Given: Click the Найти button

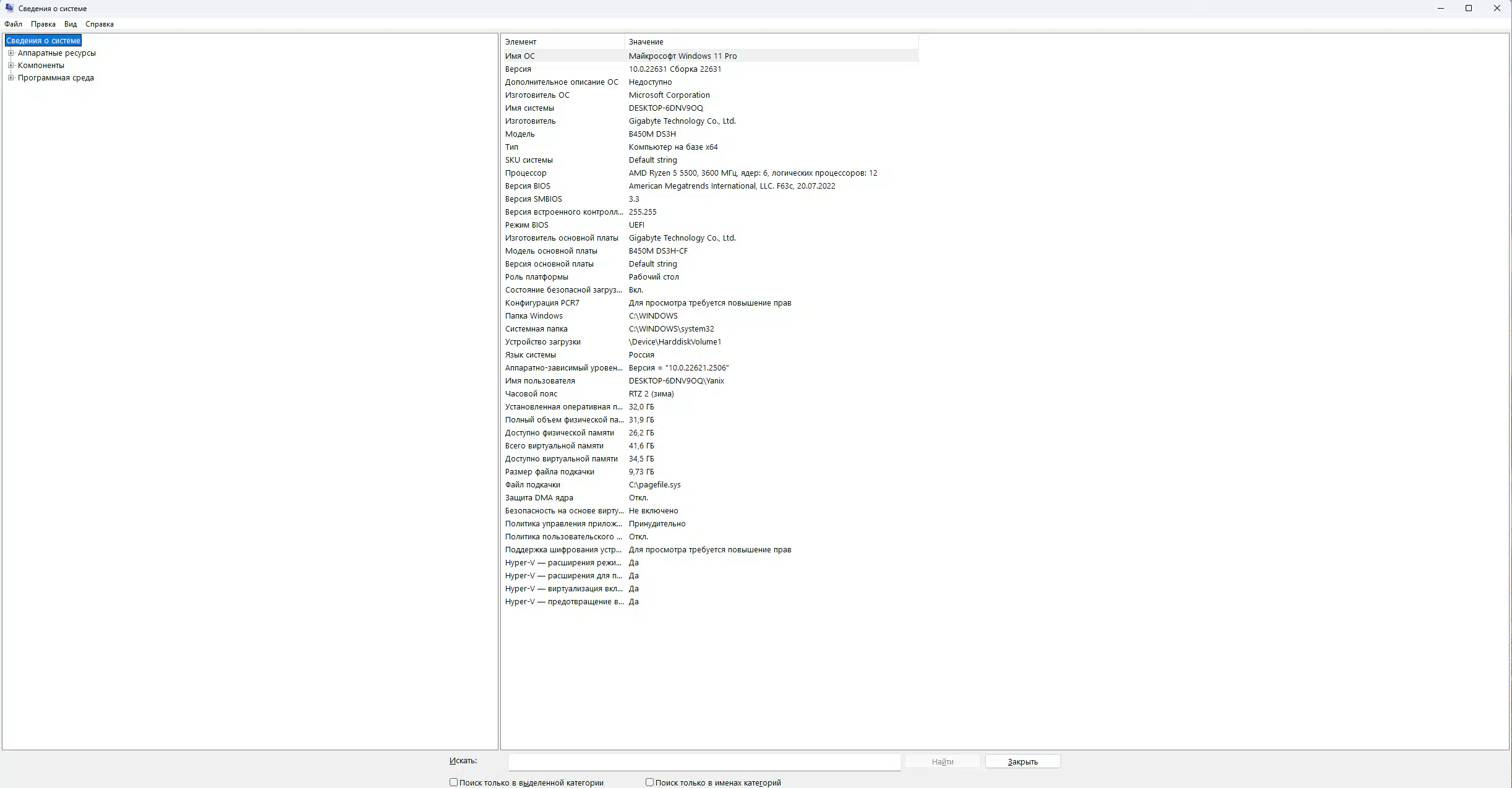Looking at the screenshot, I should [x=942, y=761].
